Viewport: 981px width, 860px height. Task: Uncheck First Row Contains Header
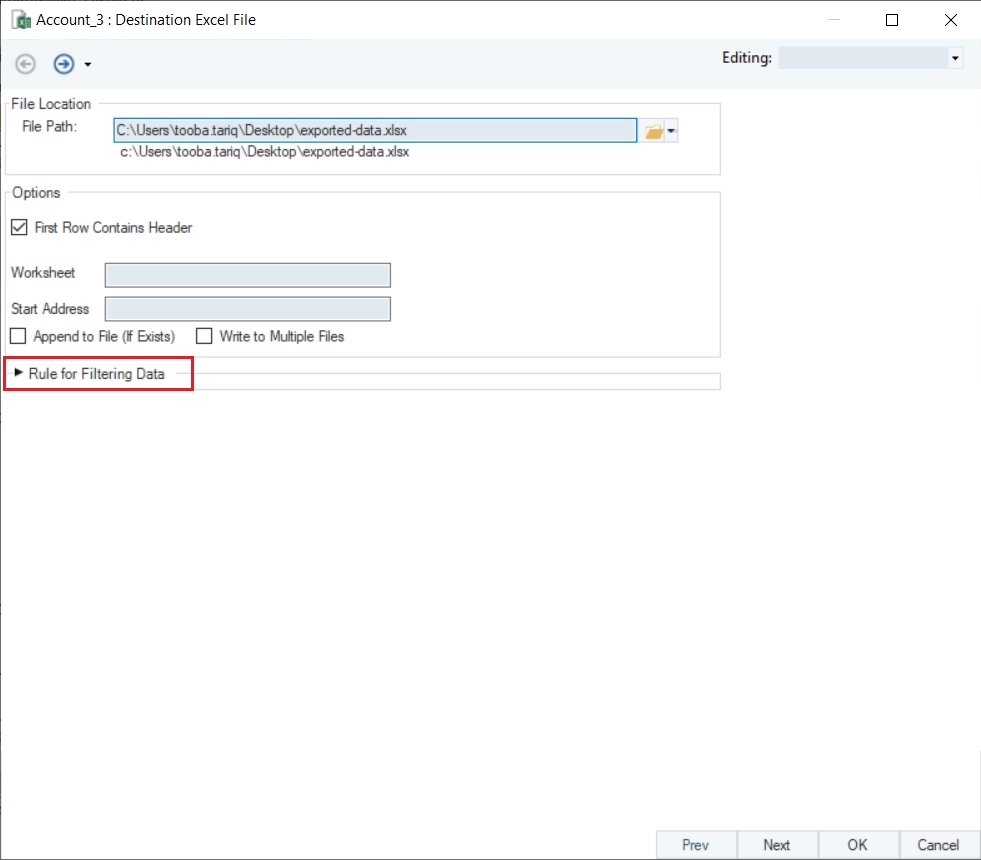pyautogui.click(x=19, y=228)
